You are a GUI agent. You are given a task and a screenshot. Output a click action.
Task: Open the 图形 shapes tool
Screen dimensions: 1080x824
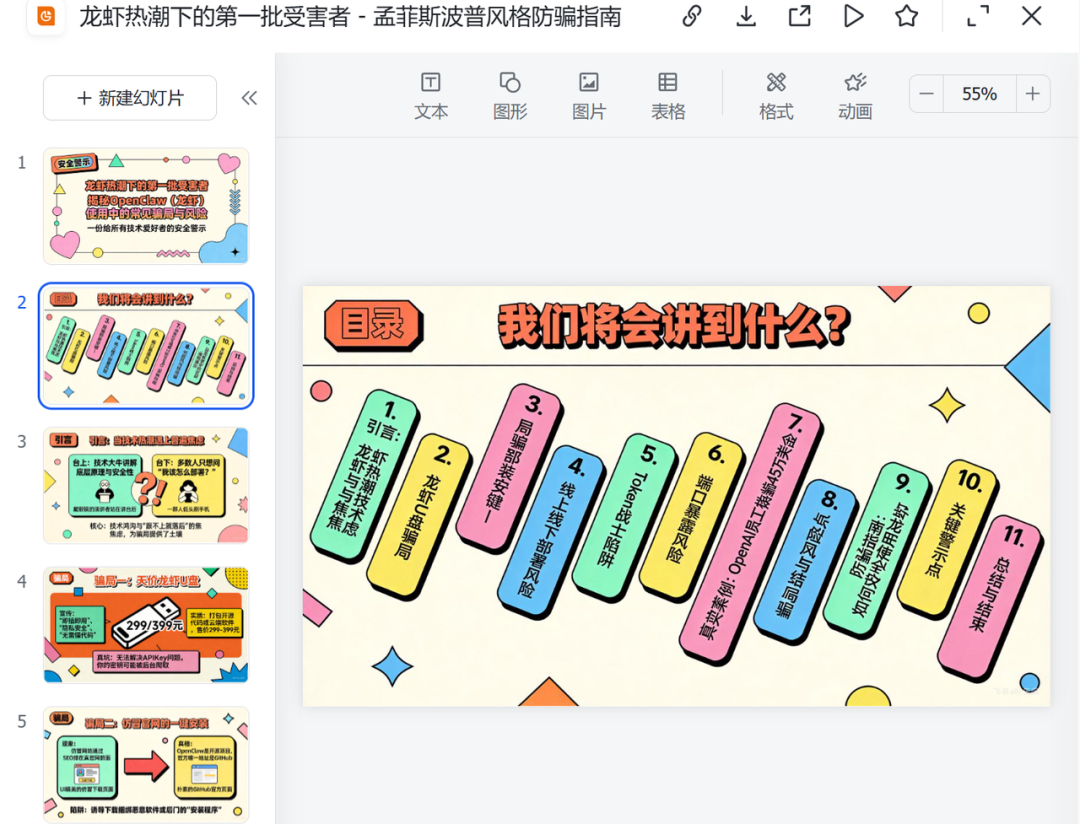point(509,95)
